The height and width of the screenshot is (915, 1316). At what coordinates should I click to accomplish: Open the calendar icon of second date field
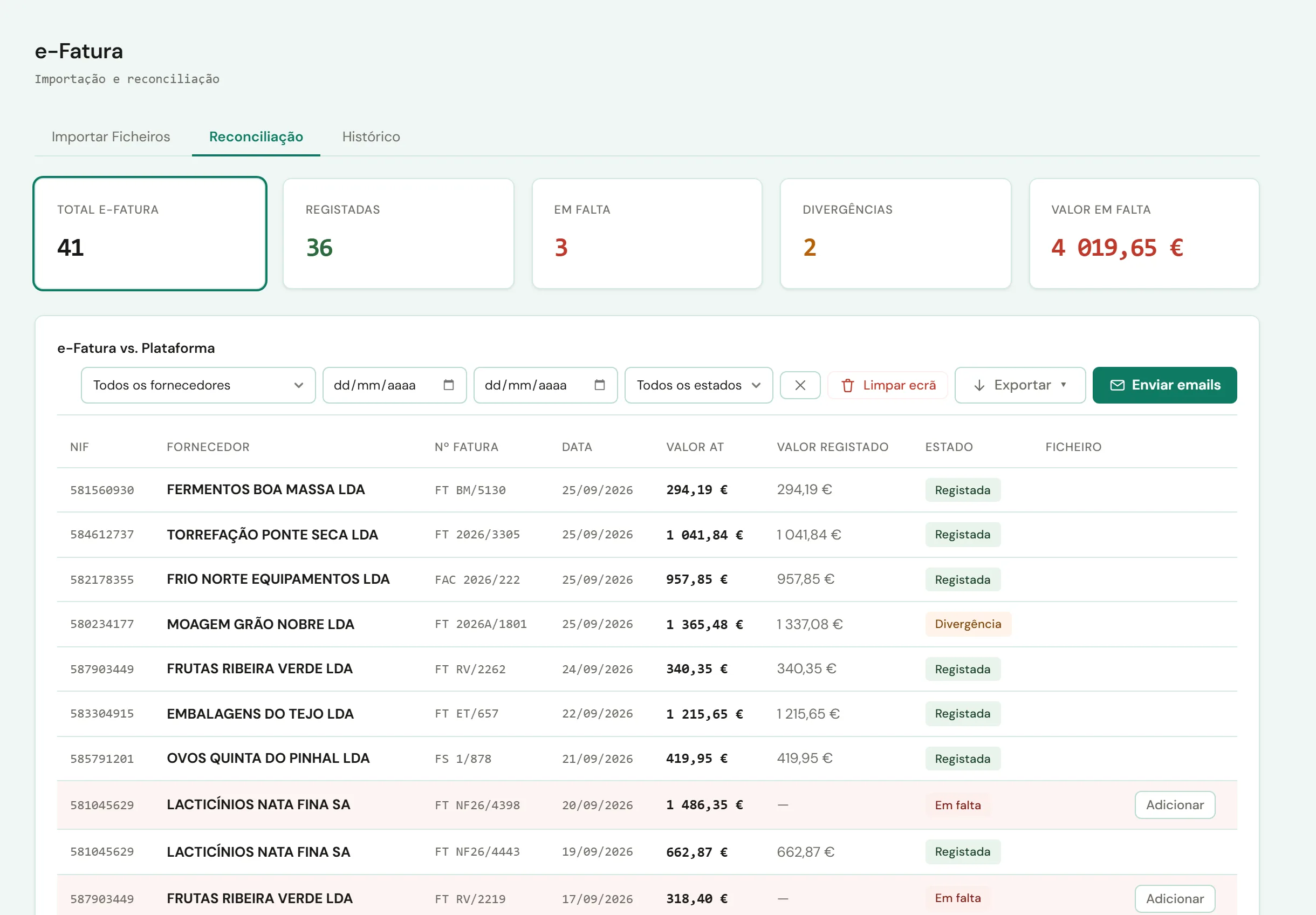600,385
